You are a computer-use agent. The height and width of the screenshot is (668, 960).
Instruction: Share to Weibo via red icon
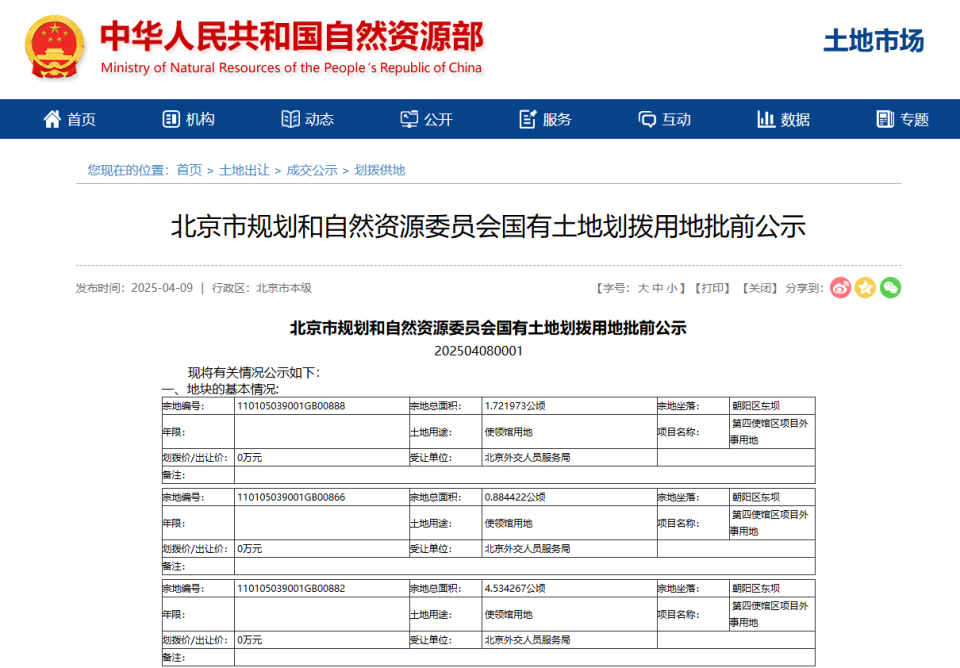coord(841,288)
